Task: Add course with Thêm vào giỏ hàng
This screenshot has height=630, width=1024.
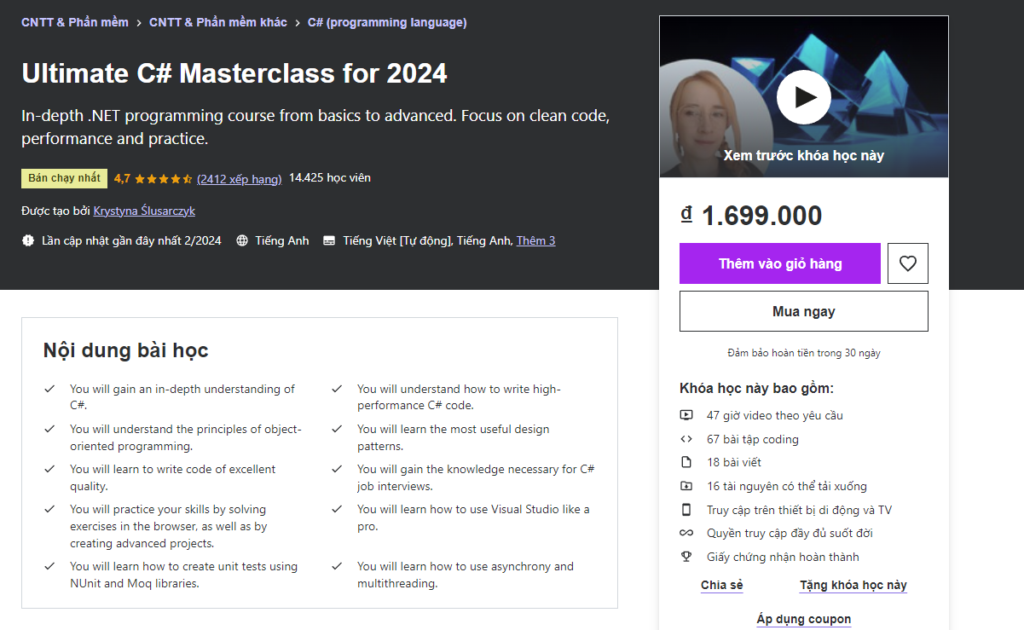Action: pos(780,264)
